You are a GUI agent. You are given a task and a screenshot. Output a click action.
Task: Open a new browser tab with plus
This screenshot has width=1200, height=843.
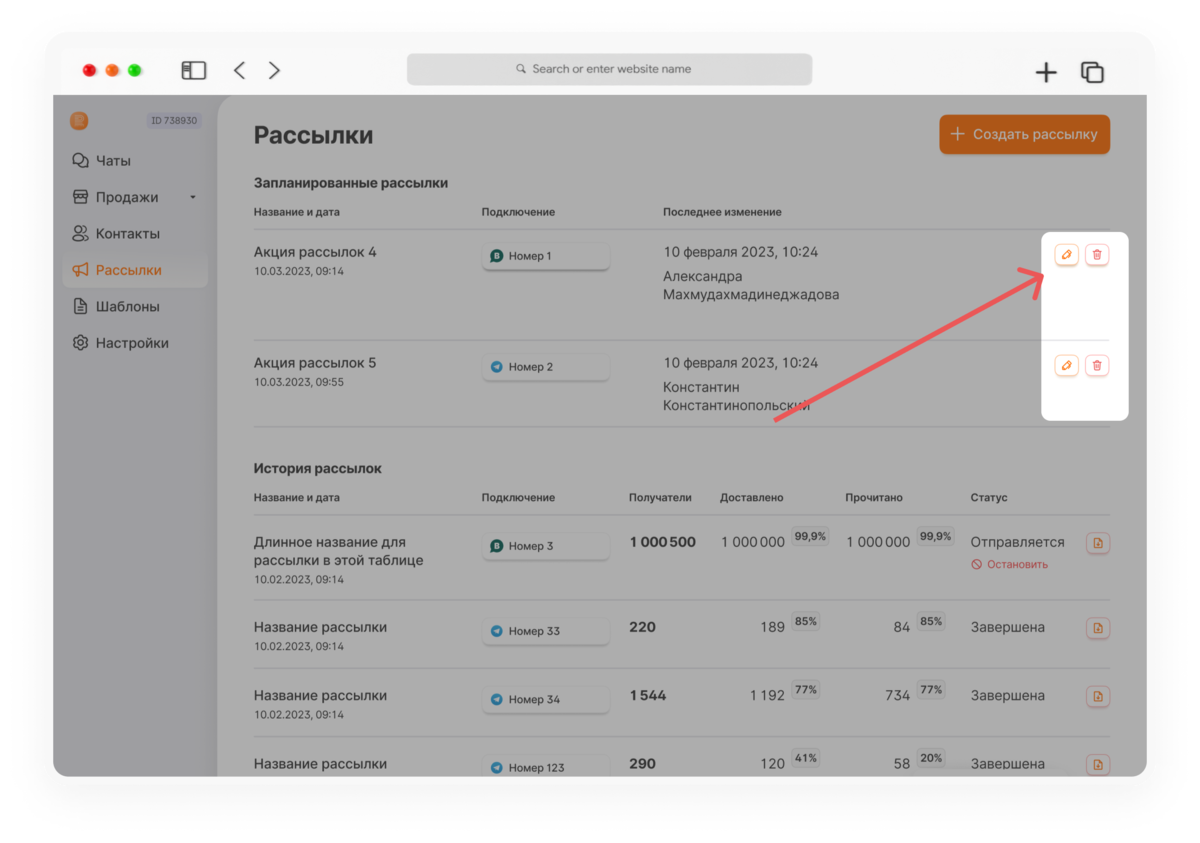point(1046,72)
